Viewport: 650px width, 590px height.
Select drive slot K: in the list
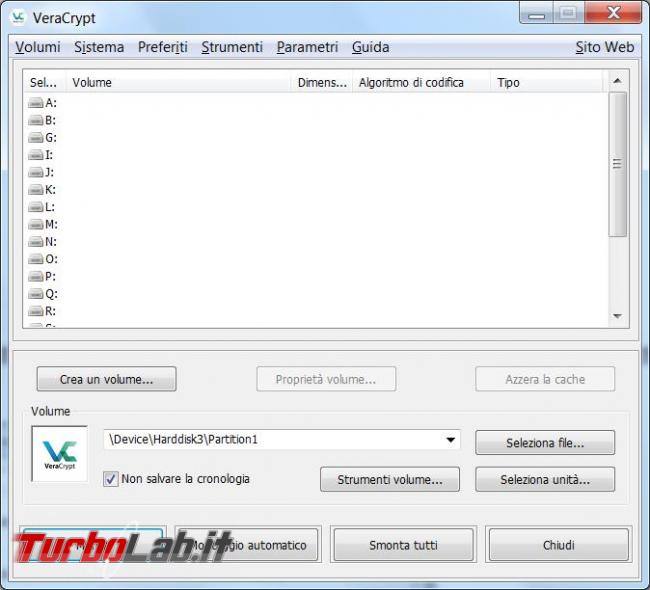[x=43, y=189]
